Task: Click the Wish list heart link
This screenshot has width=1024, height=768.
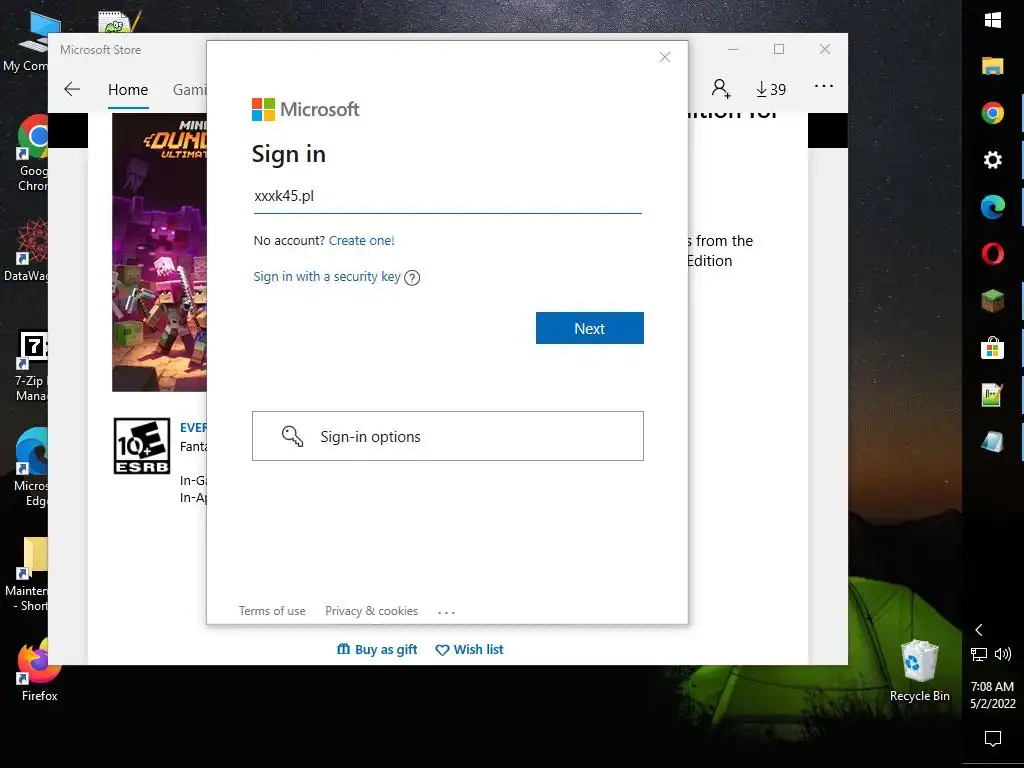Action: (470, 649)
